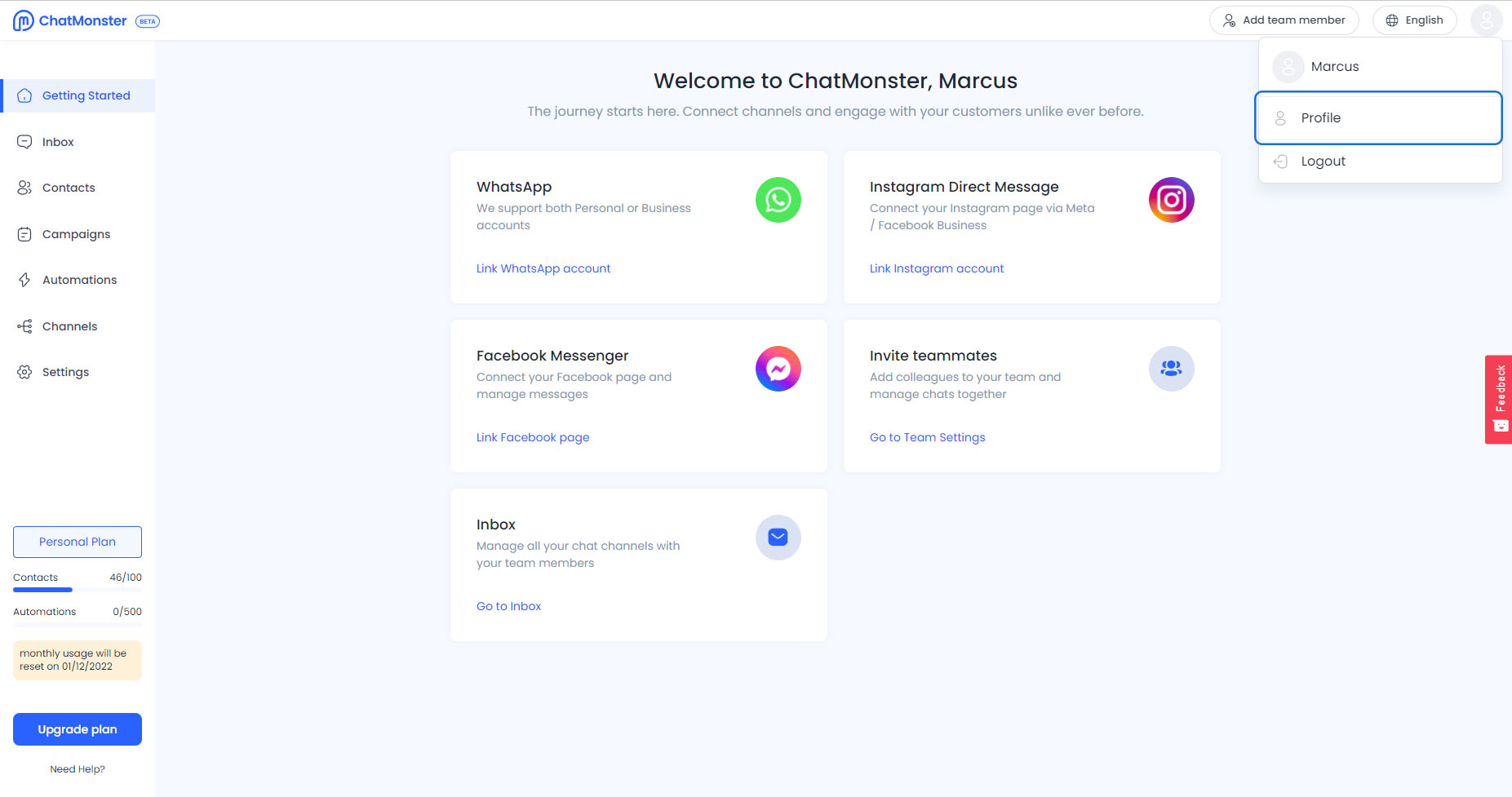The width and height of the screenshot is (1512, 797).
Task: Click the Campaigns sidebar icon
Action: tap(24, 234)
